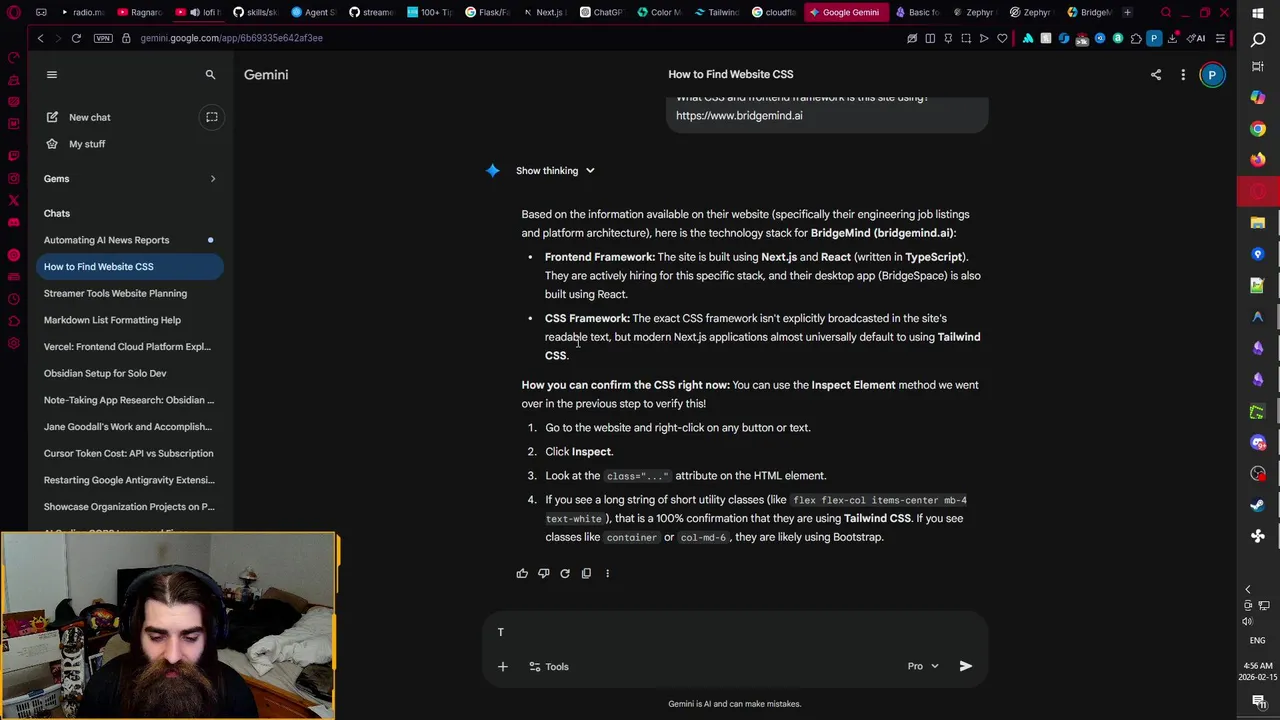Focus the Gemini prompt input field
This screenshot has width=1280, height=720.
(x=735, y=632)
